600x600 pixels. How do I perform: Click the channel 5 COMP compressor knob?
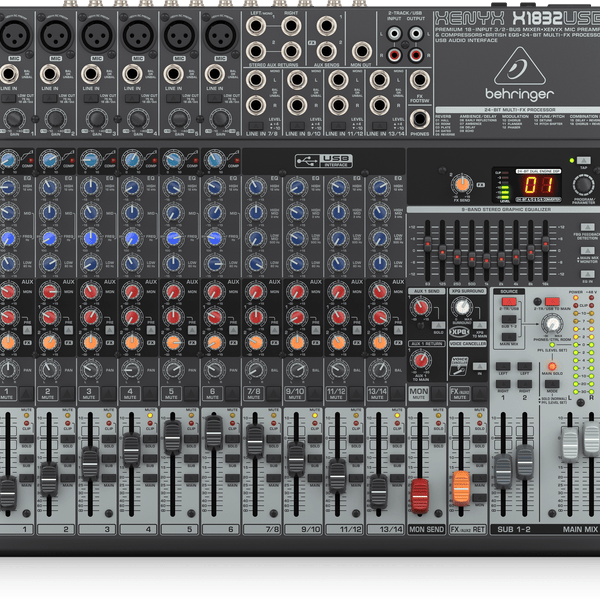coord(173,160)
